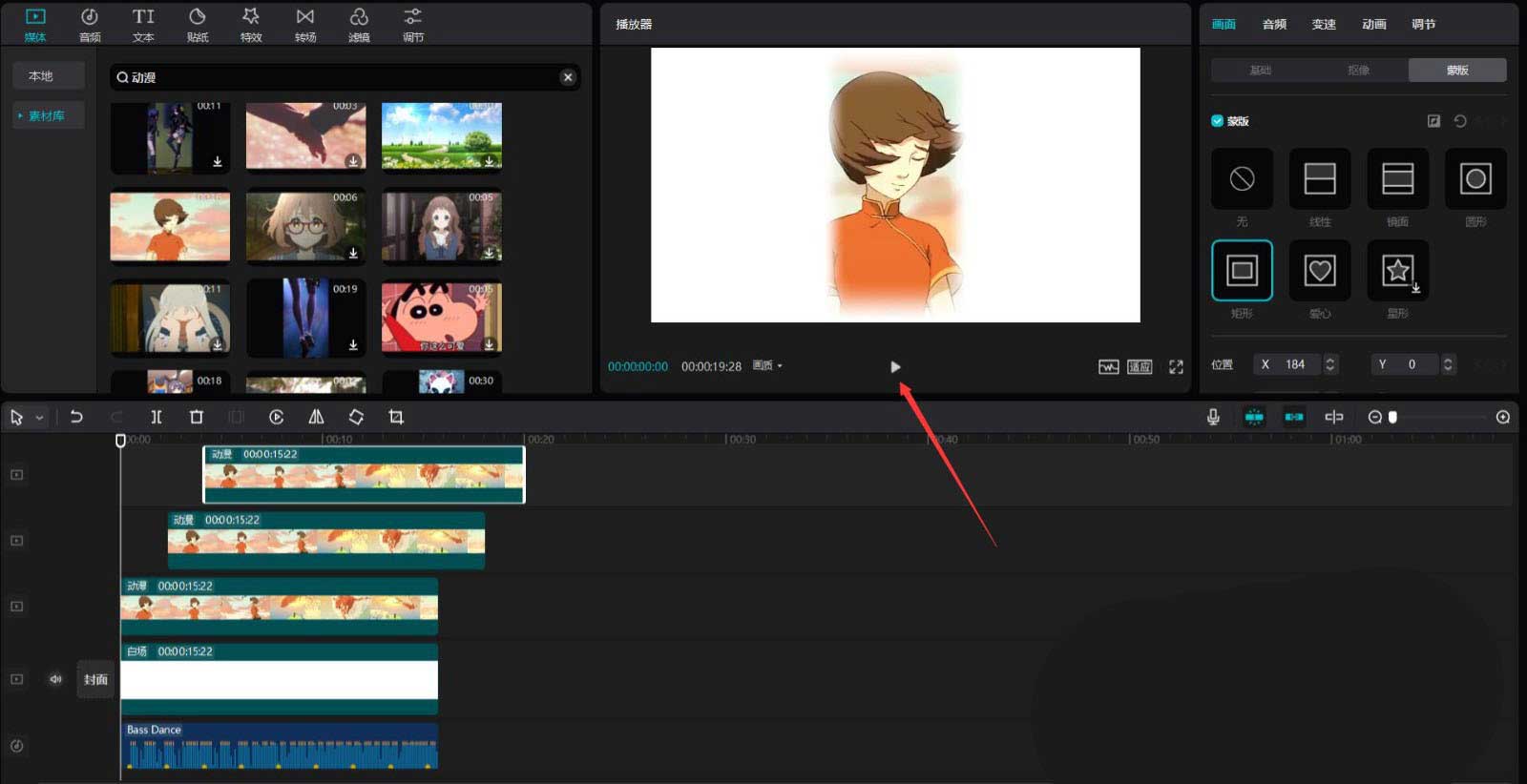Click the playhead marker at 00:00
The image size is (1527, 784).
(x=120, y=440)
